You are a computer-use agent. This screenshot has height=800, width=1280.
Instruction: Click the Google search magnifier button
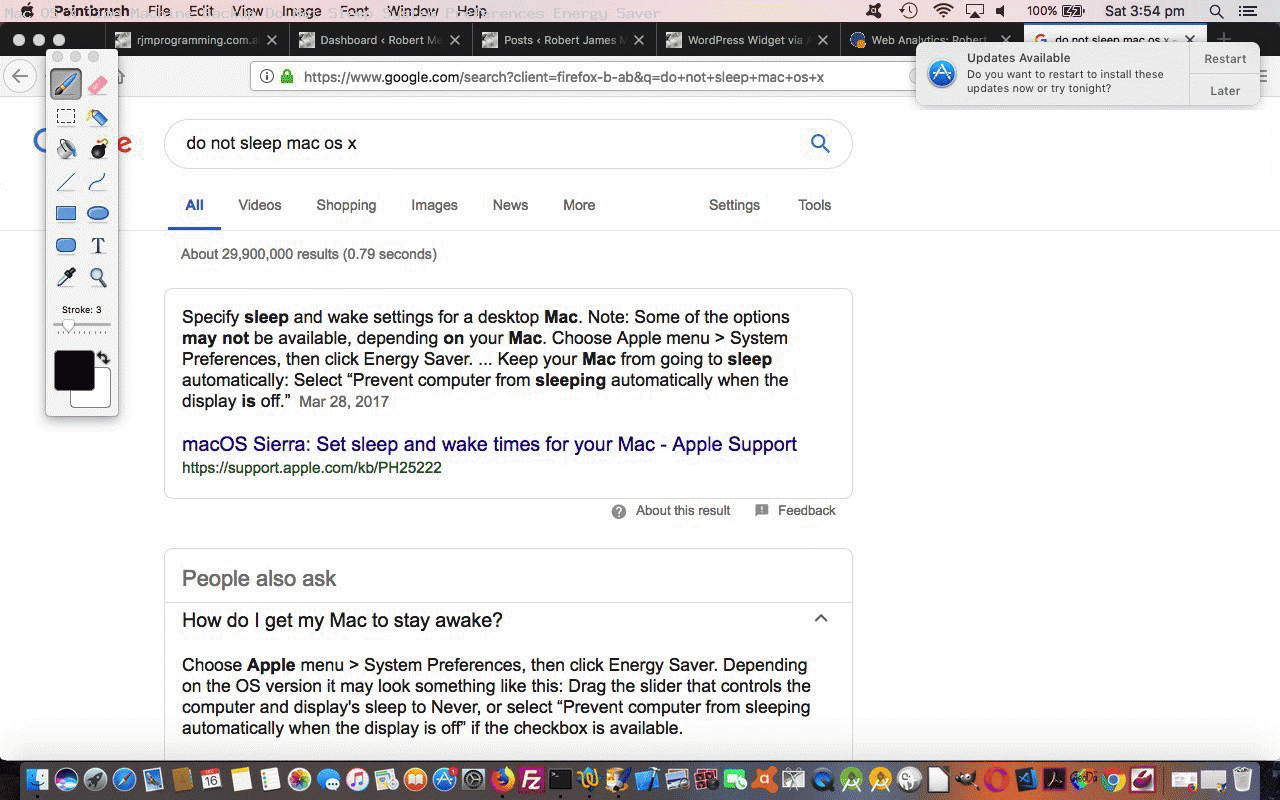pyautogui.click(x=820, y=143)
